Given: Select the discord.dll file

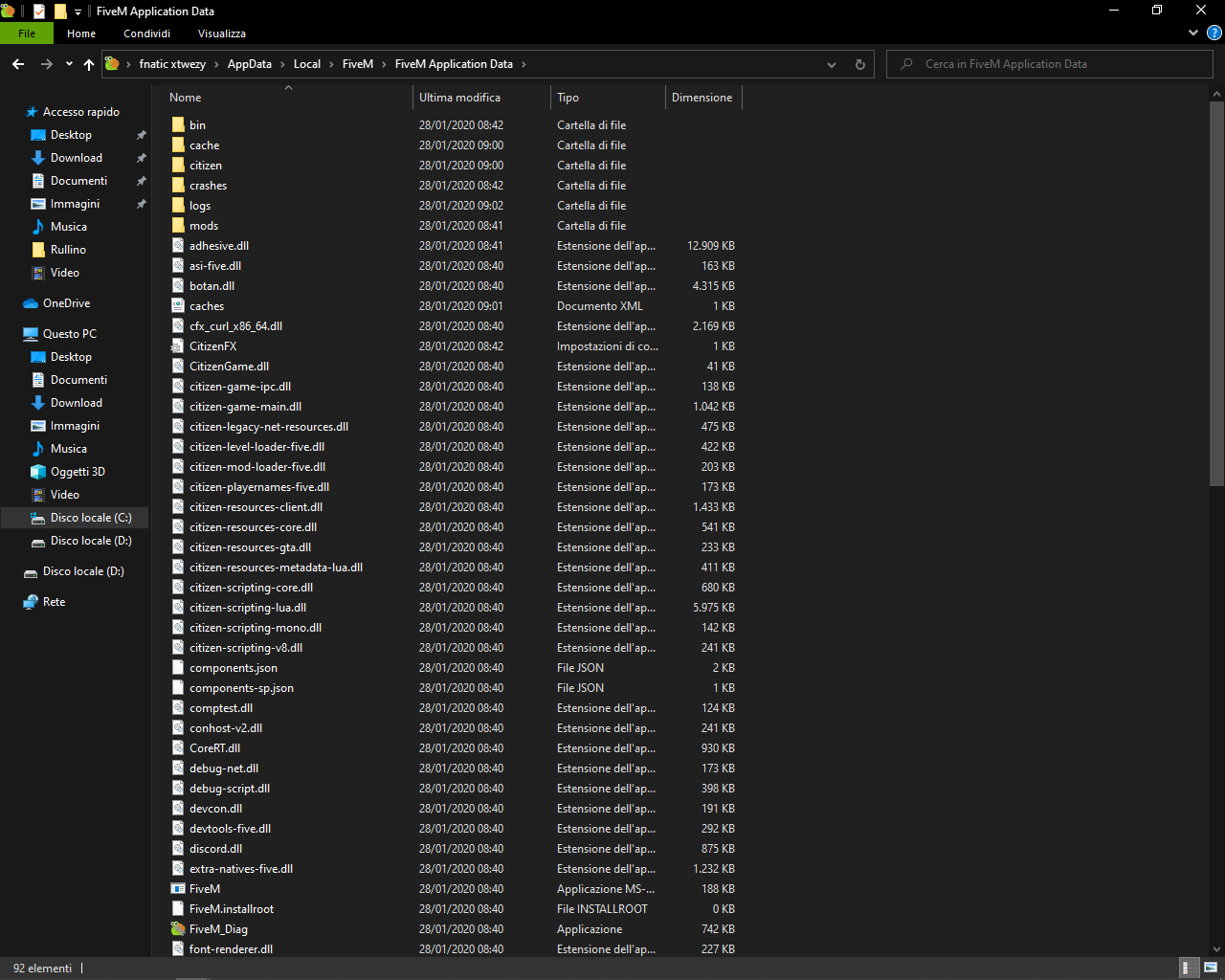Looking at the screenshot, I should click(x=215, y=849).
